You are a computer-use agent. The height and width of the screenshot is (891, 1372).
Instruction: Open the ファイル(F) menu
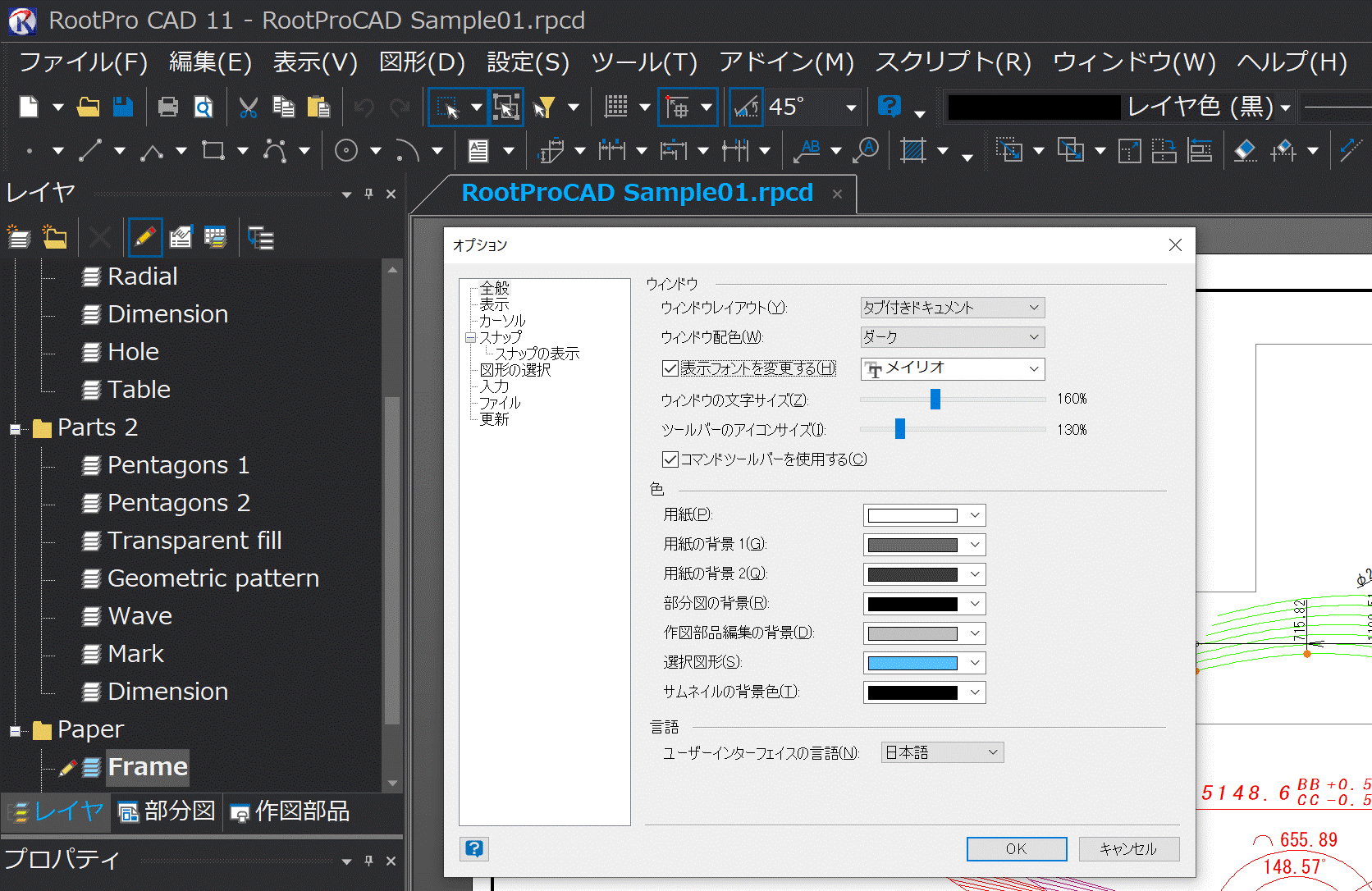(x=83, y=62)
